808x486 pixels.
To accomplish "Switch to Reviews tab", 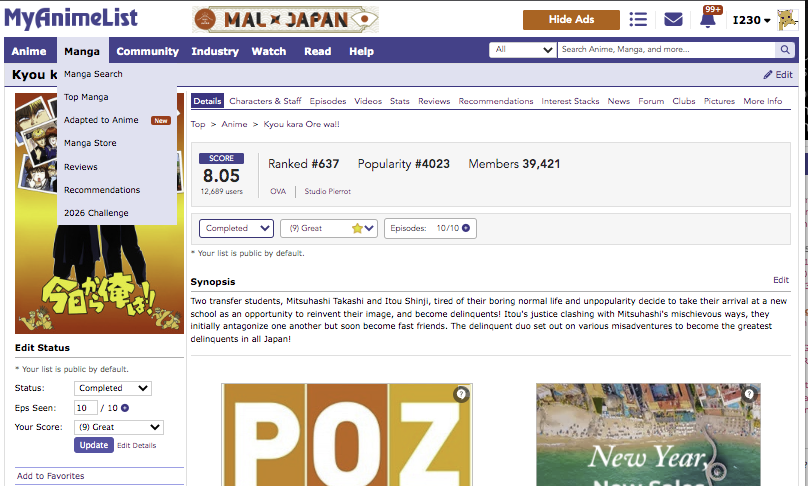I will coord(434,101).
